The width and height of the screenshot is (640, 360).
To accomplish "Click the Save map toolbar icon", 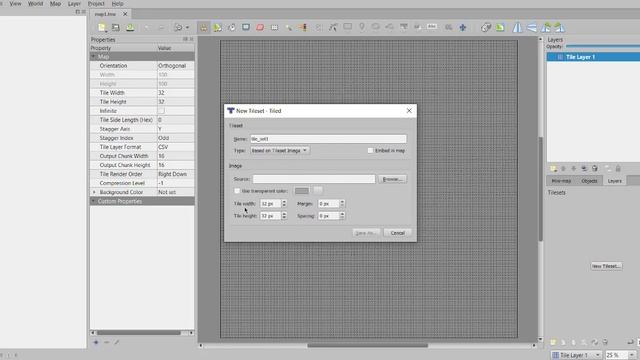I will point(116,27).
